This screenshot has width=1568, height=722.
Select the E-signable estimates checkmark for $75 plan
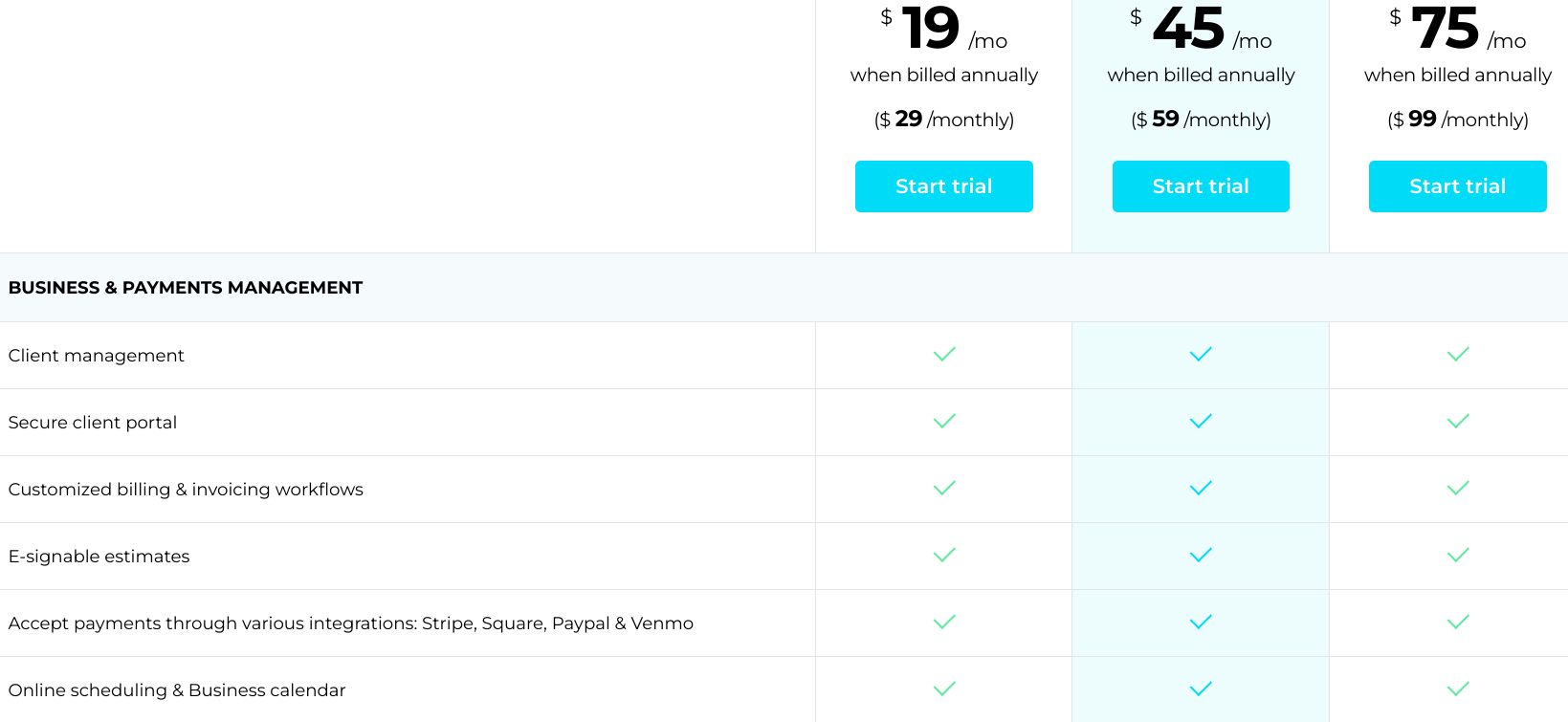click(x=1457, y=556)
